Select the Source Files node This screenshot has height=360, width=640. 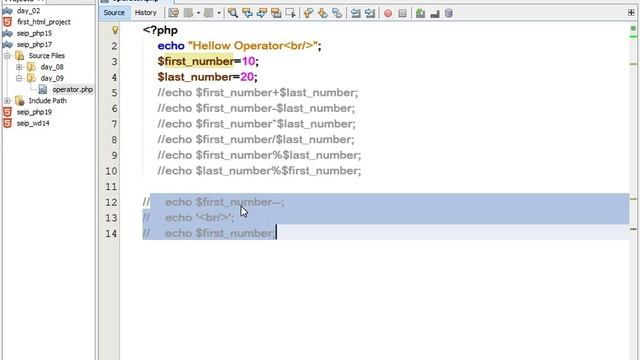pos(47,56)
